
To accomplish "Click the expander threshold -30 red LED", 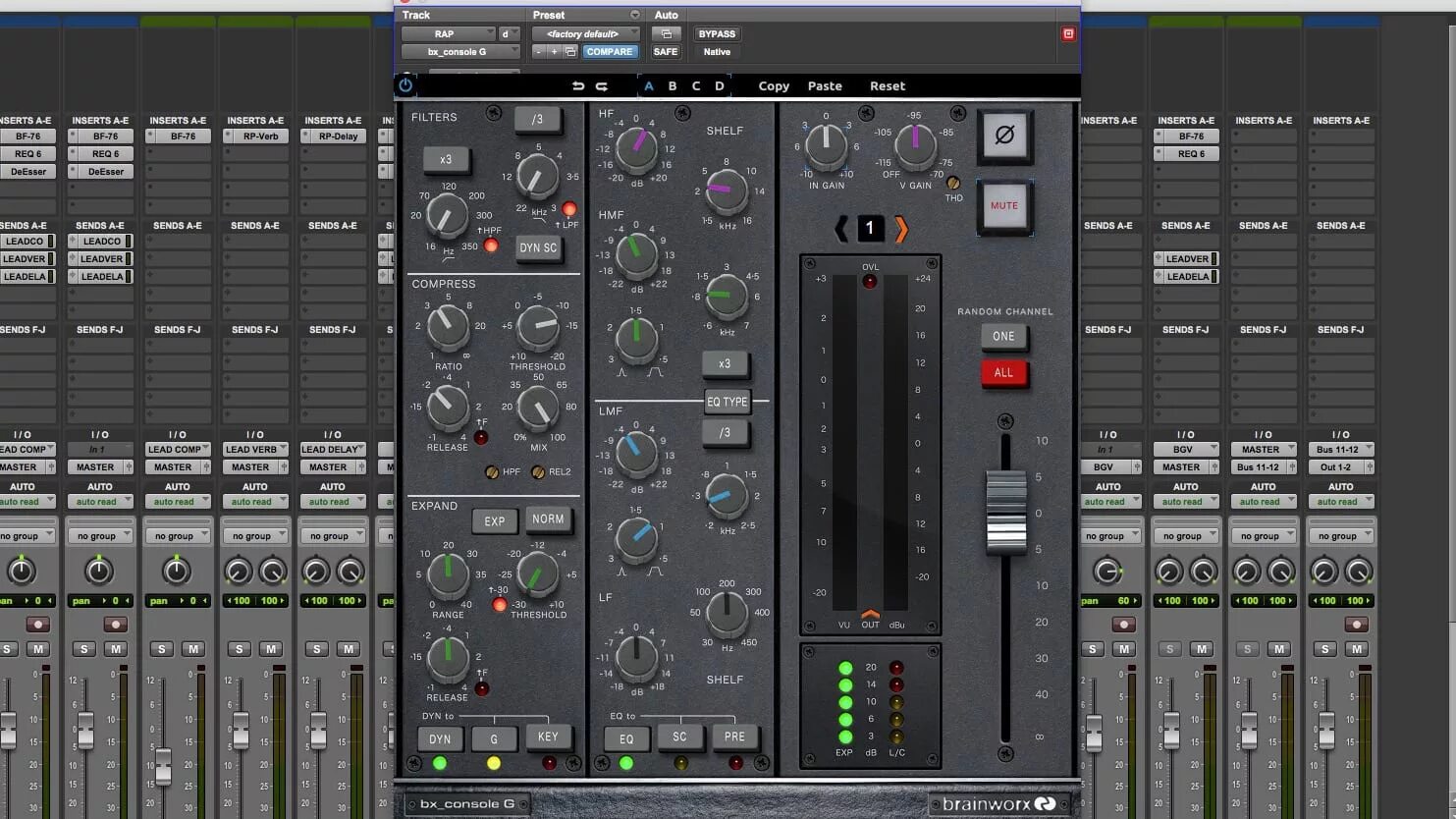I will tap(500, 605).
